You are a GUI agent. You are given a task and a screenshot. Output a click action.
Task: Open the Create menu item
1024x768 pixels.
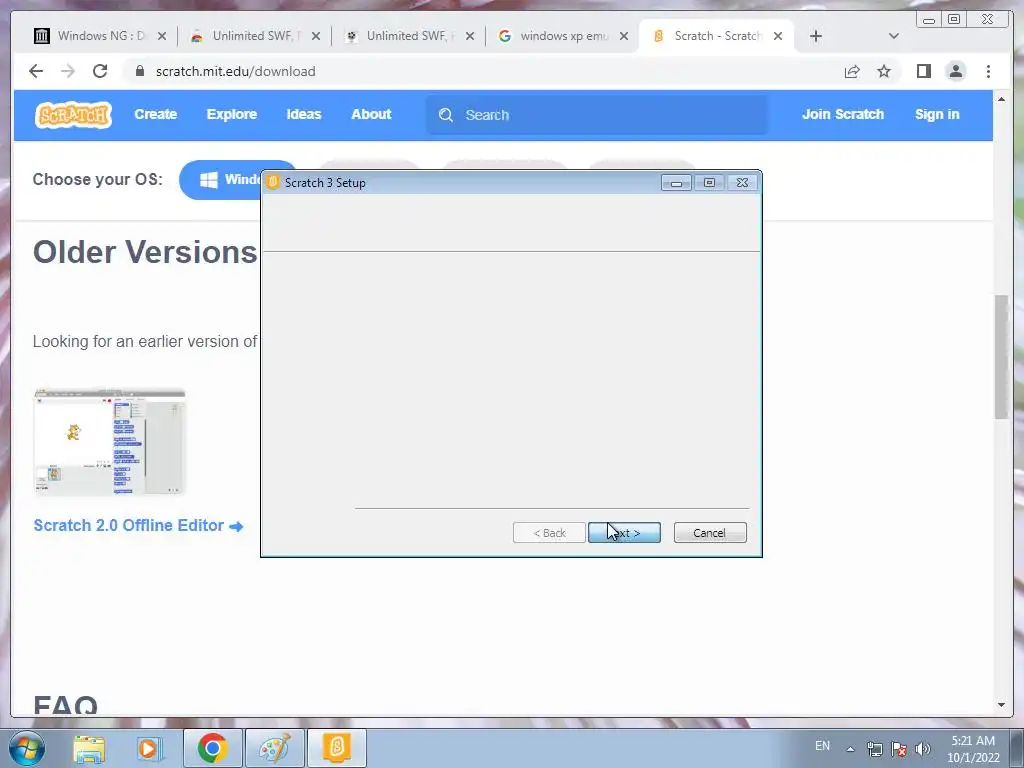(x=155, y=114)
